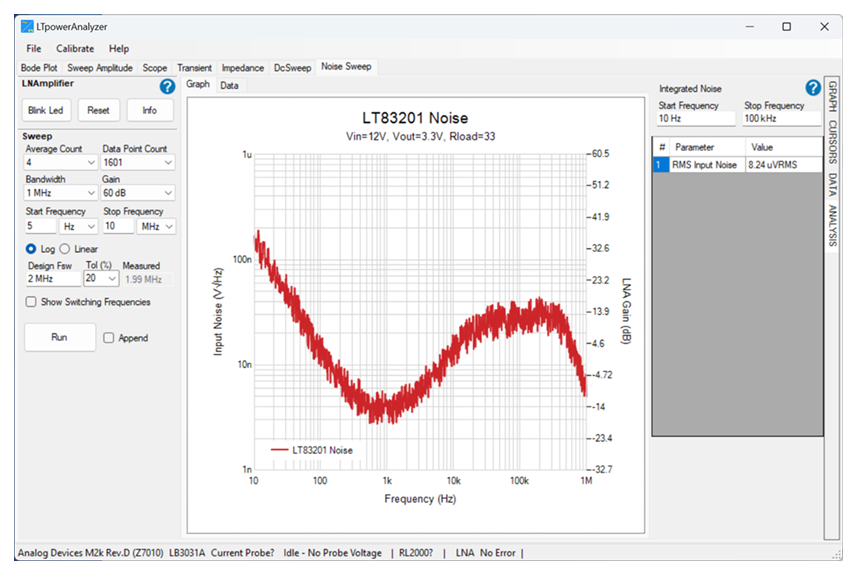This screenshot has width=857, height=577.
Task: Click the Idle - No Probe Voltage status
Action: point(332,553)
